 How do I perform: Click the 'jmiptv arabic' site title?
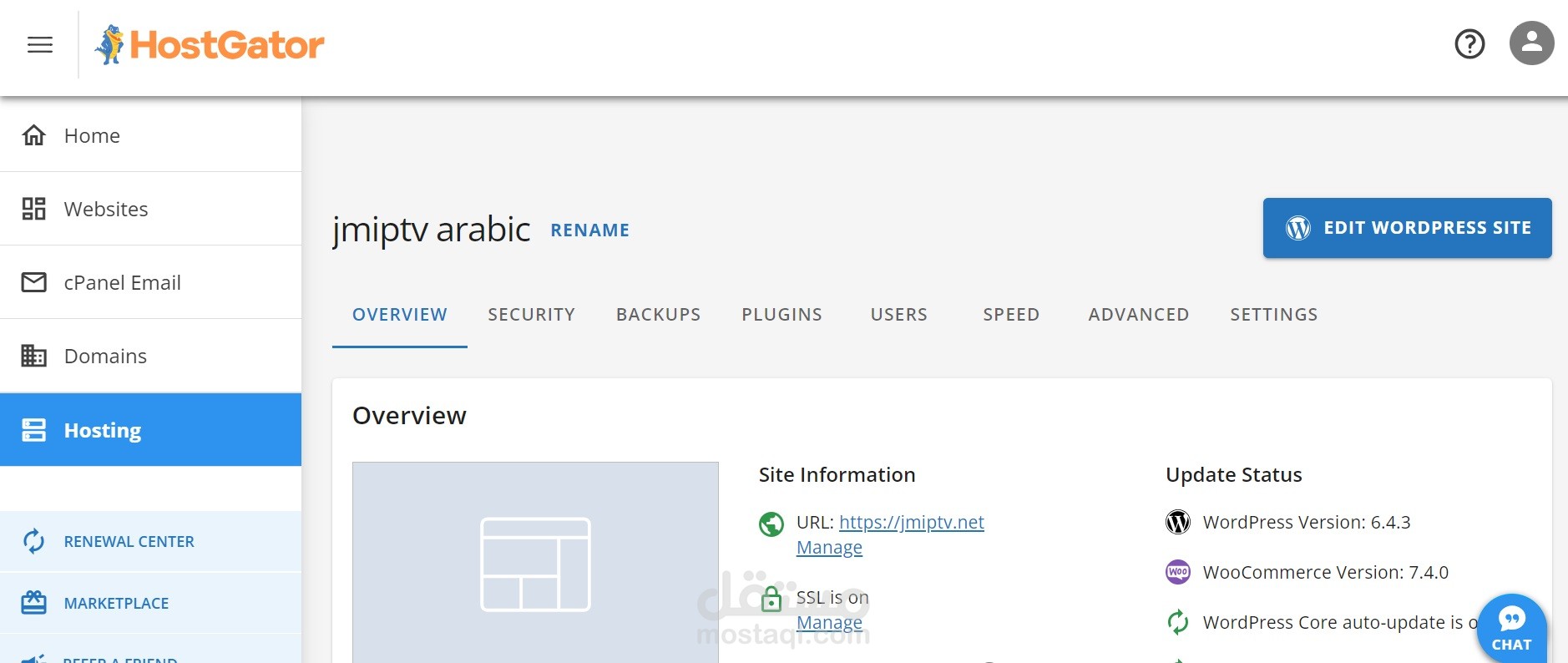431,230
